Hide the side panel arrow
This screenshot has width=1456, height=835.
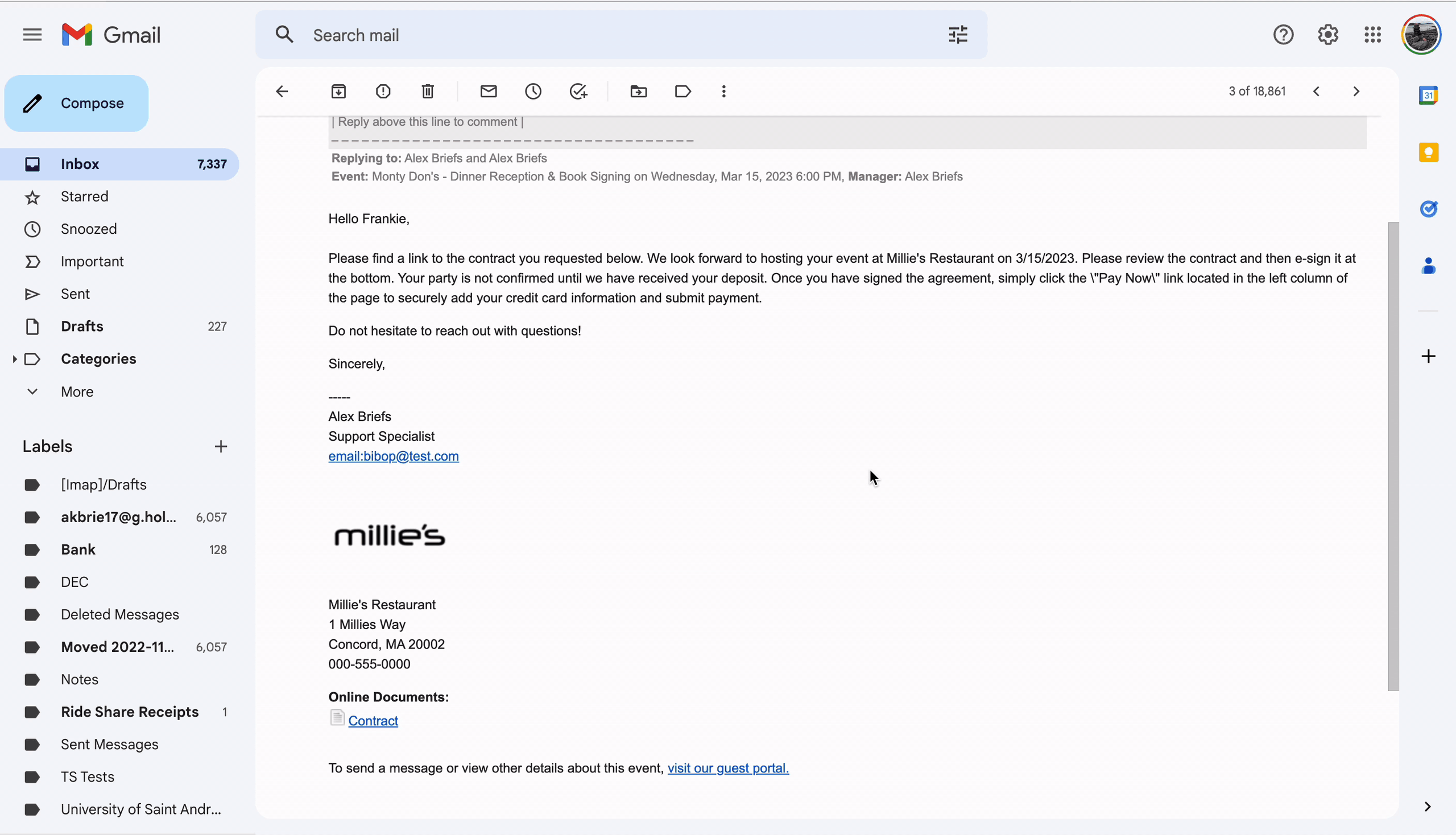[1428, 807]
